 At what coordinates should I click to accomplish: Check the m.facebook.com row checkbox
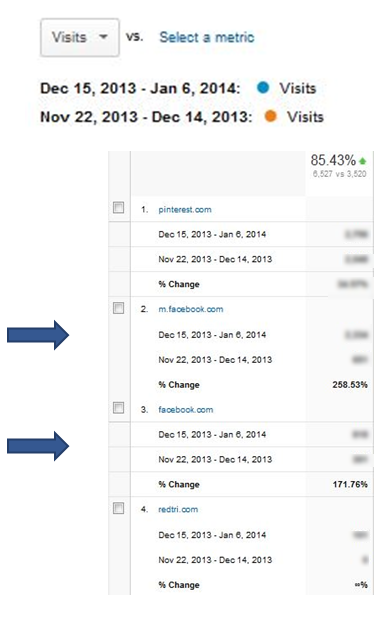coord(118,308)
